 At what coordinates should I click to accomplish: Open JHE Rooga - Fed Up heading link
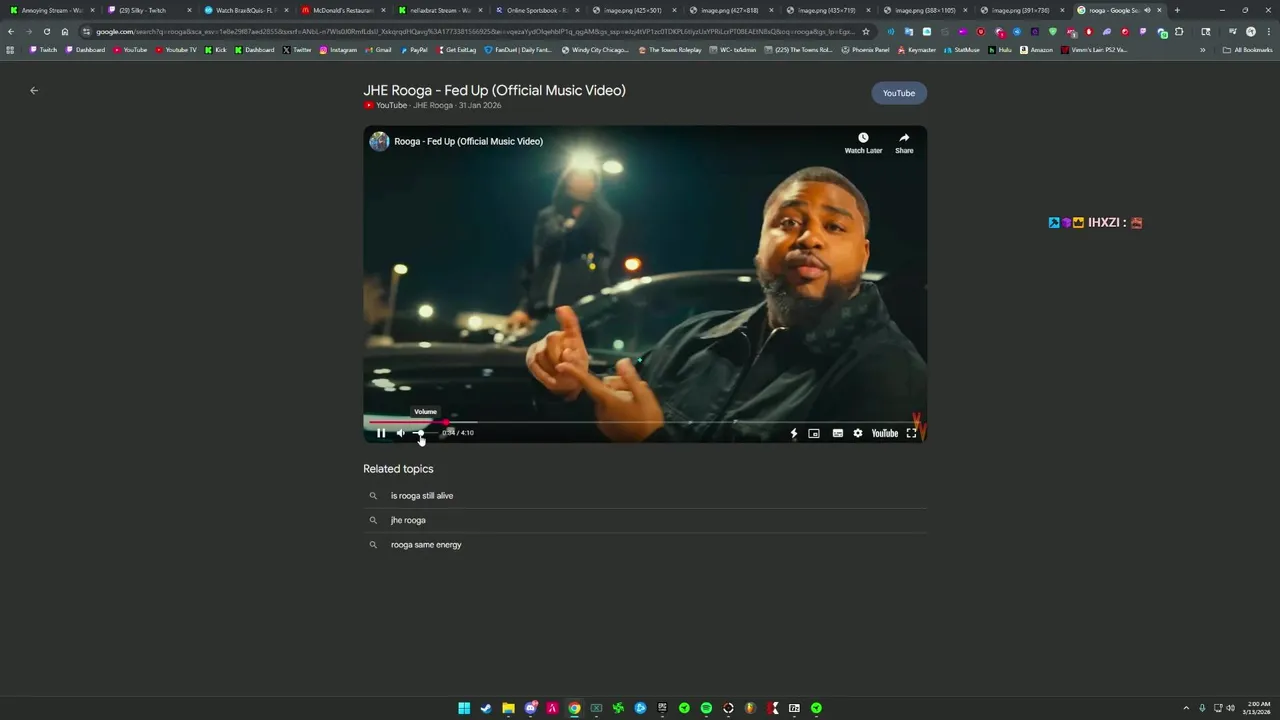[x=494, y=90]
